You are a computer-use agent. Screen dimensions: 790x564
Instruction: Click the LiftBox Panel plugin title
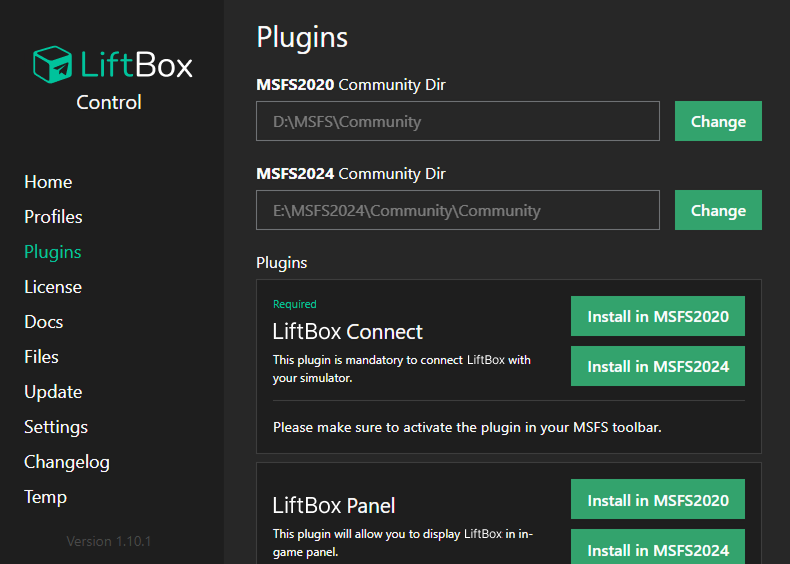coord(334,506)
